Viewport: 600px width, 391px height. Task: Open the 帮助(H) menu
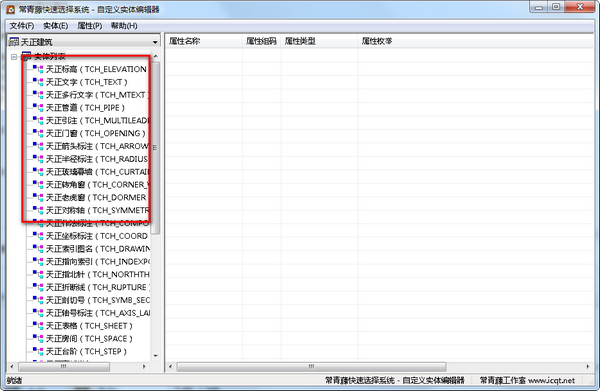(x=124, y=26)
